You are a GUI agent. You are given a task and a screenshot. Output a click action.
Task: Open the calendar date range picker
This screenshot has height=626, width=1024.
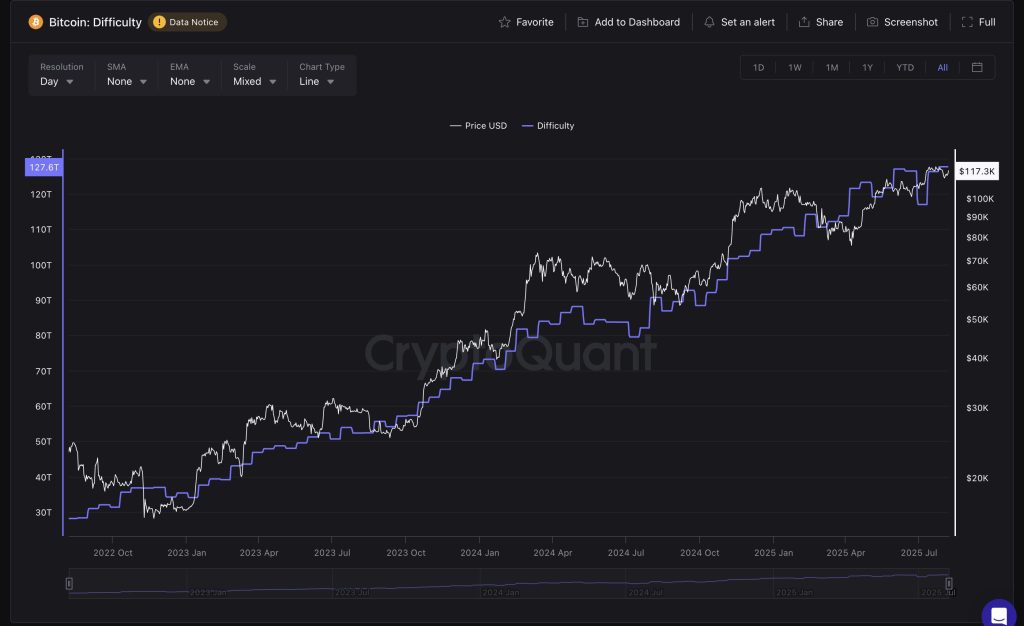pos(977,68)
